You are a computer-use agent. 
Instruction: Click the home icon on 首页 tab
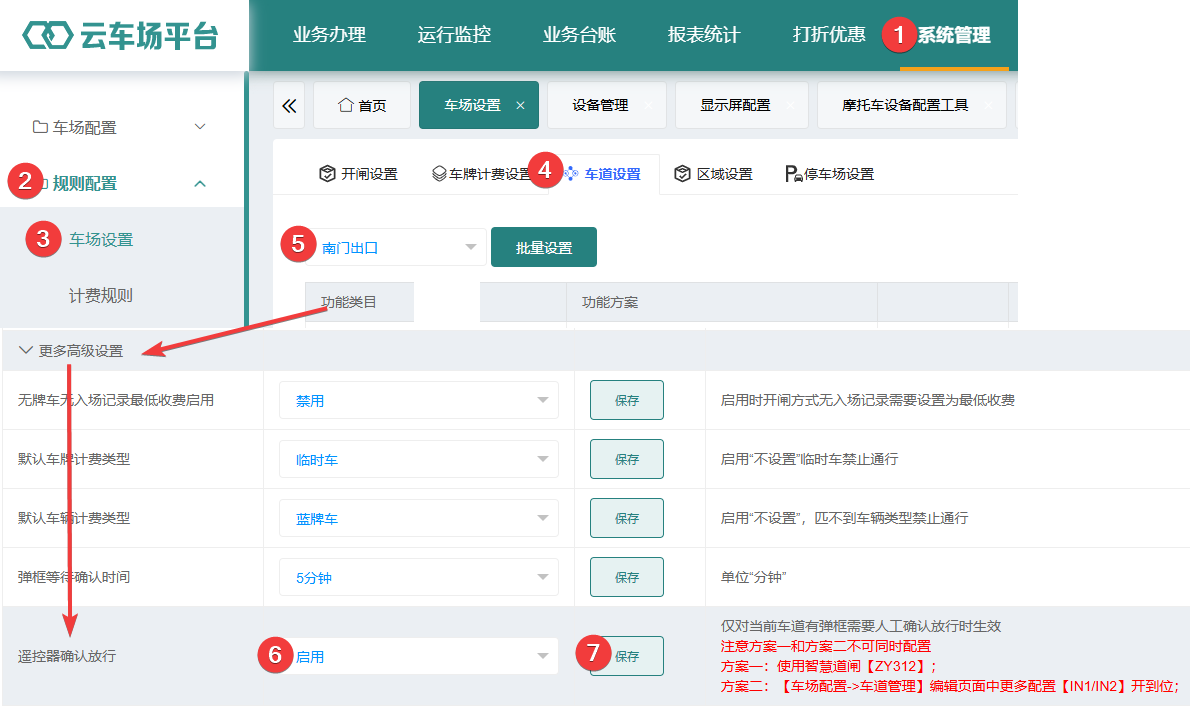(x=345, y=105)
